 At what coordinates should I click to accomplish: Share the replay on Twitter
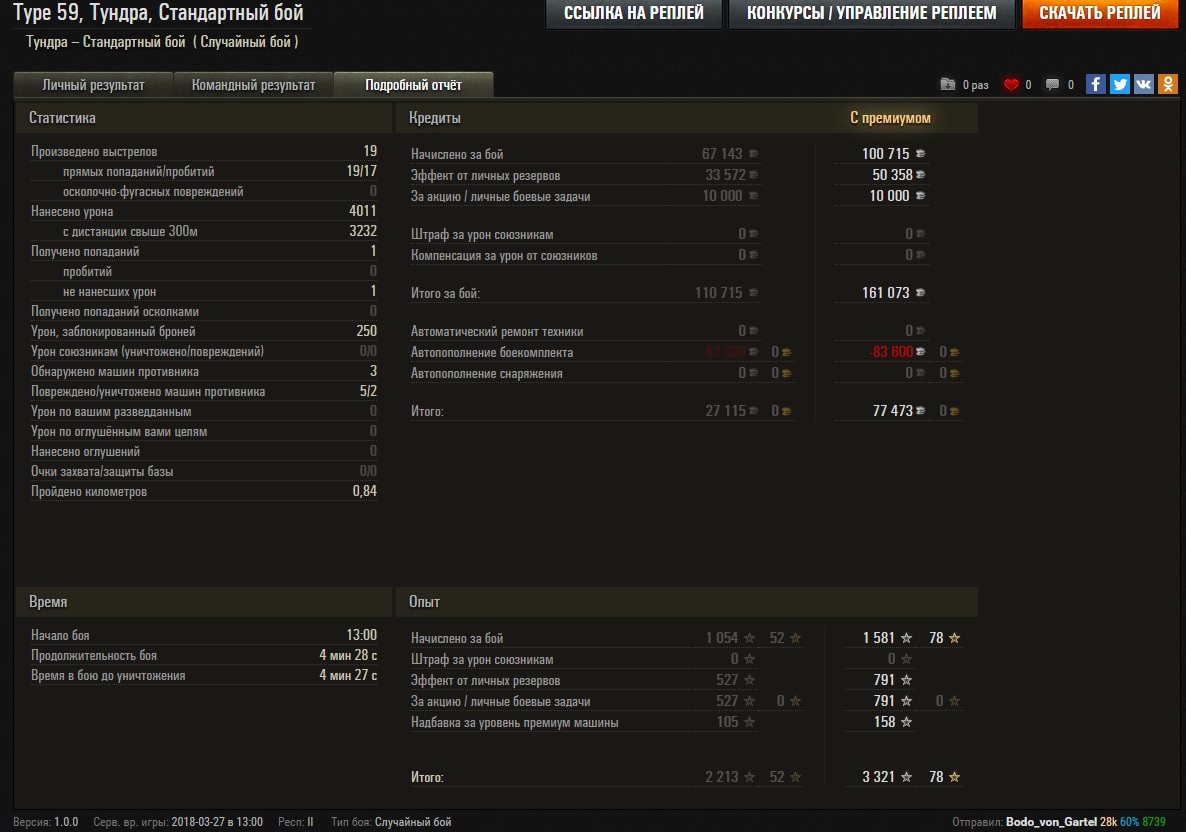click(x=1119, y=84)
